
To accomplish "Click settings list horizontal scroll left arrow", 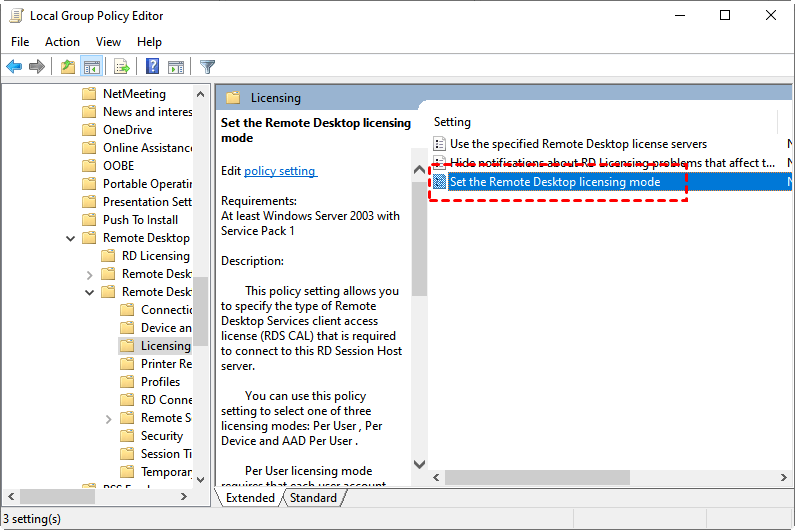I will click(x=437, y=477).
